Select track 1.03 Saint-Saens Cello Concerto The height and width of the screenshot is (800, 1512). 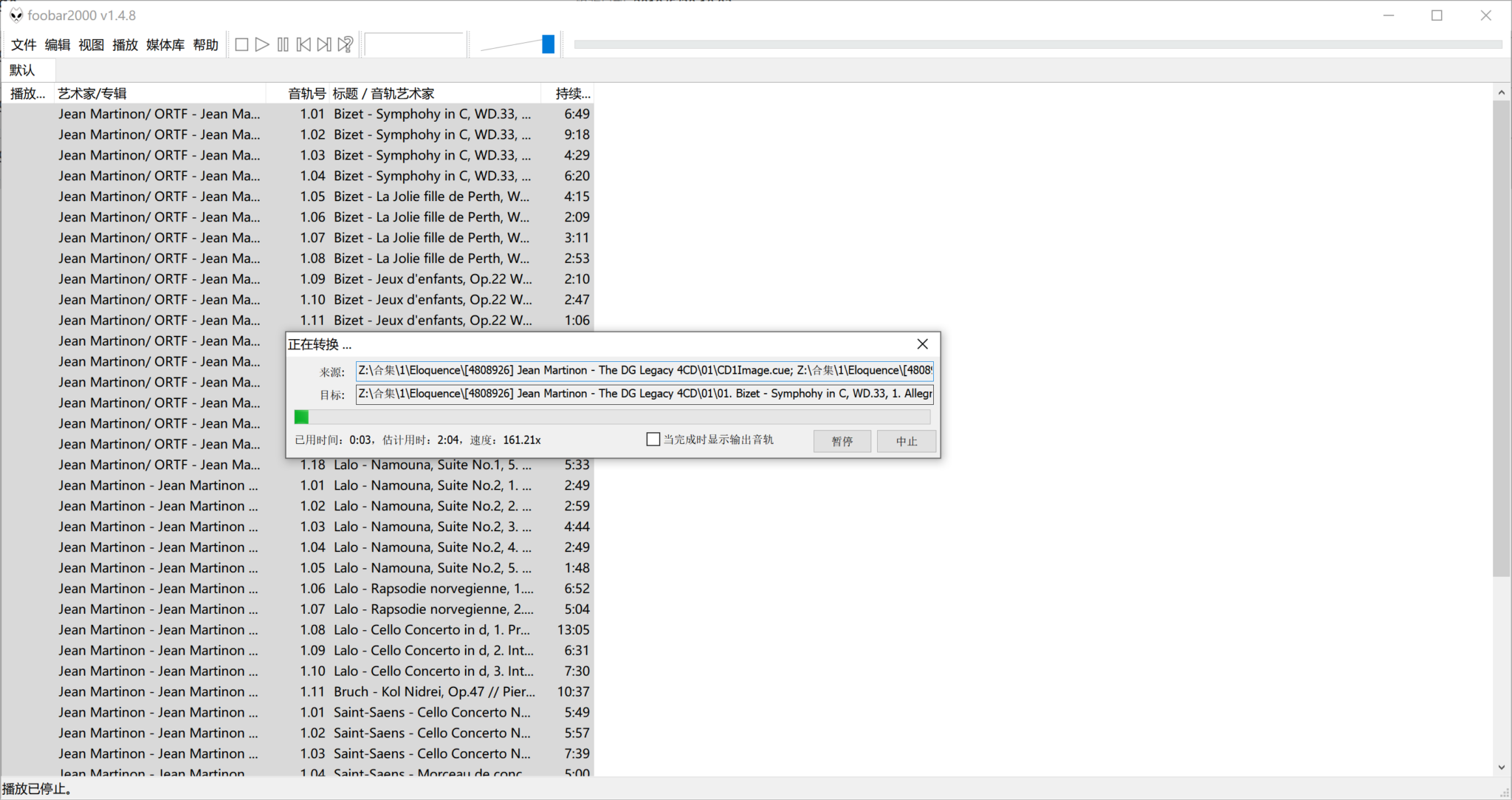click(298, 754)
